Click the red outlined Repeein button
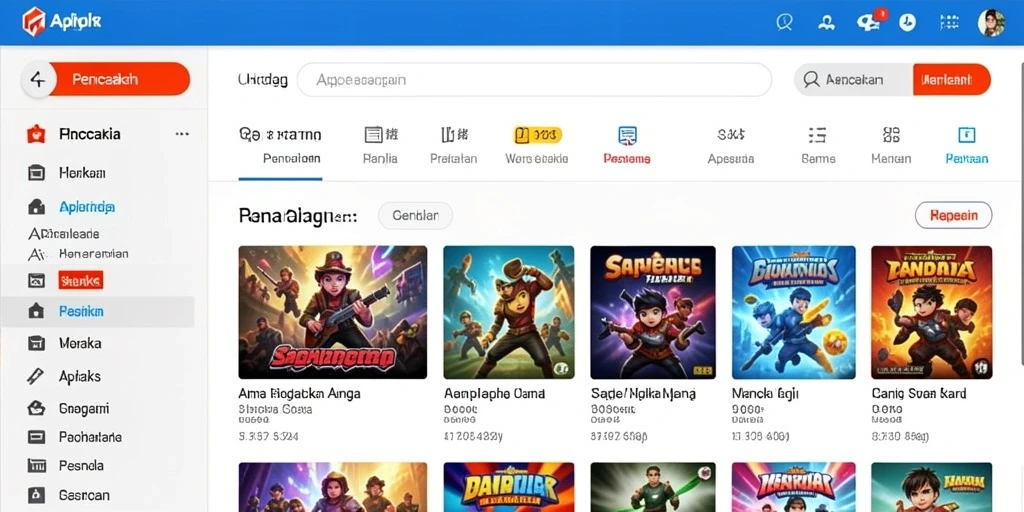This screenshot has width=1024, height=512. tap(953, 216)
